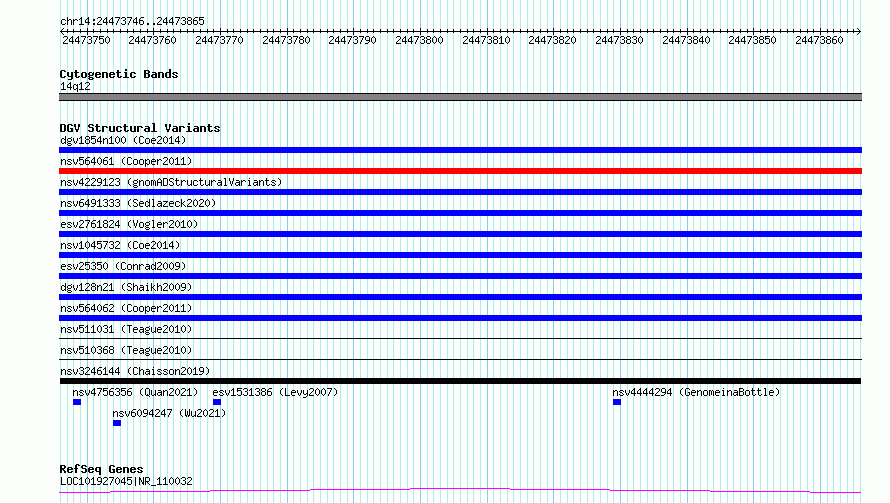Select the black nsv3246144 (Chaisson2019) bar
890x503 pixels.
click(460, 381)
